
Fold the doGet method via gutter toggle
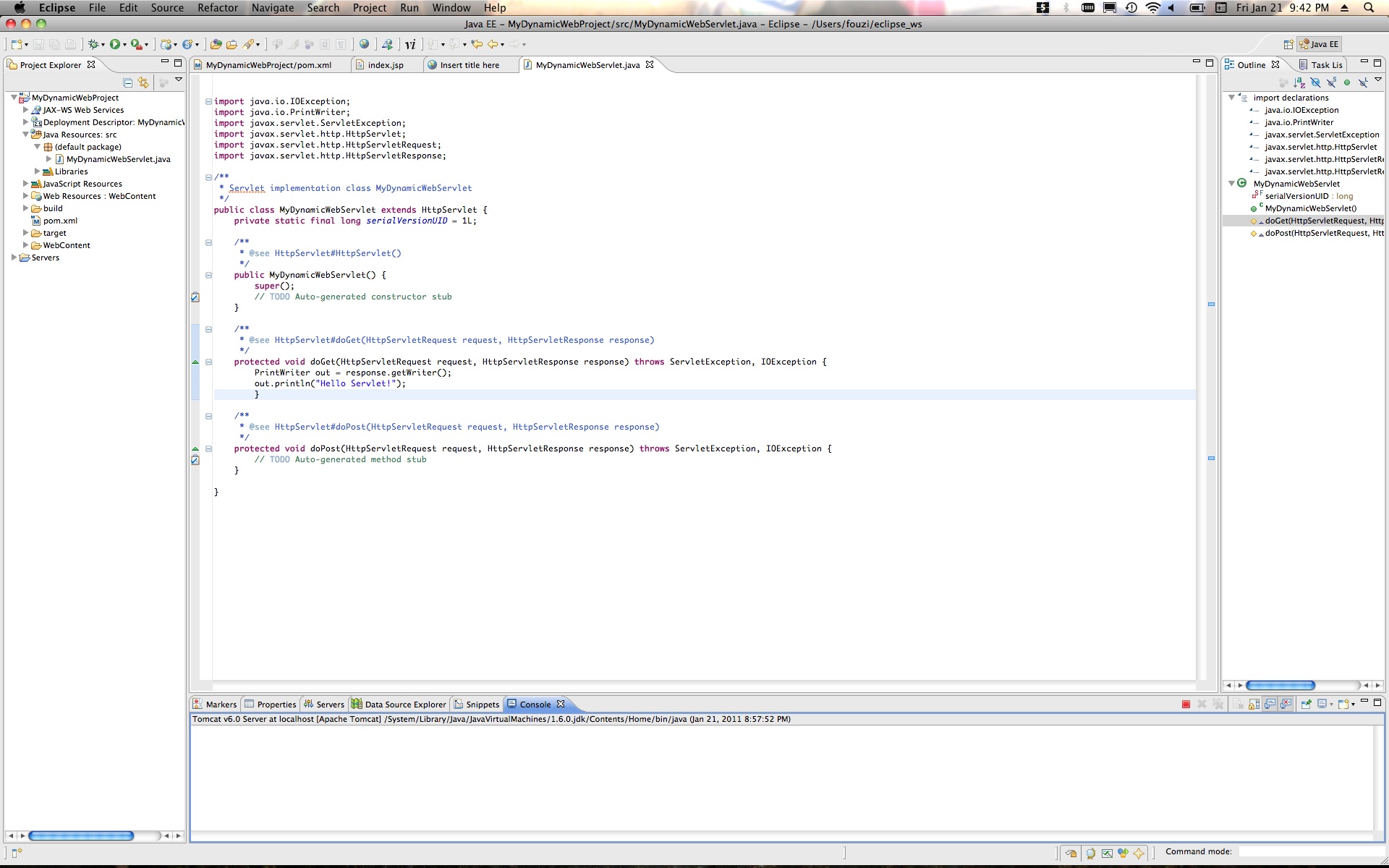(208, 362)
